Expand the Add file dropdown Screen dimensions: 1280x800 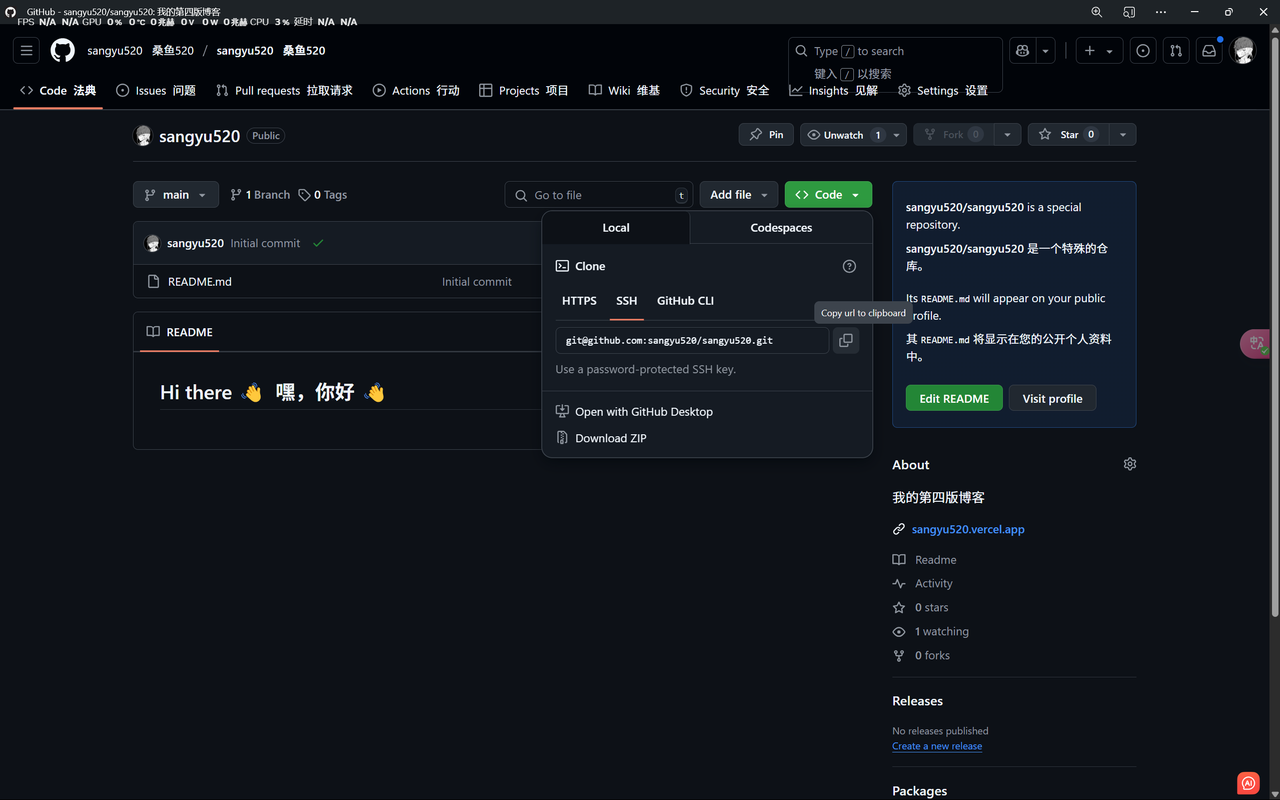point(739,195)
